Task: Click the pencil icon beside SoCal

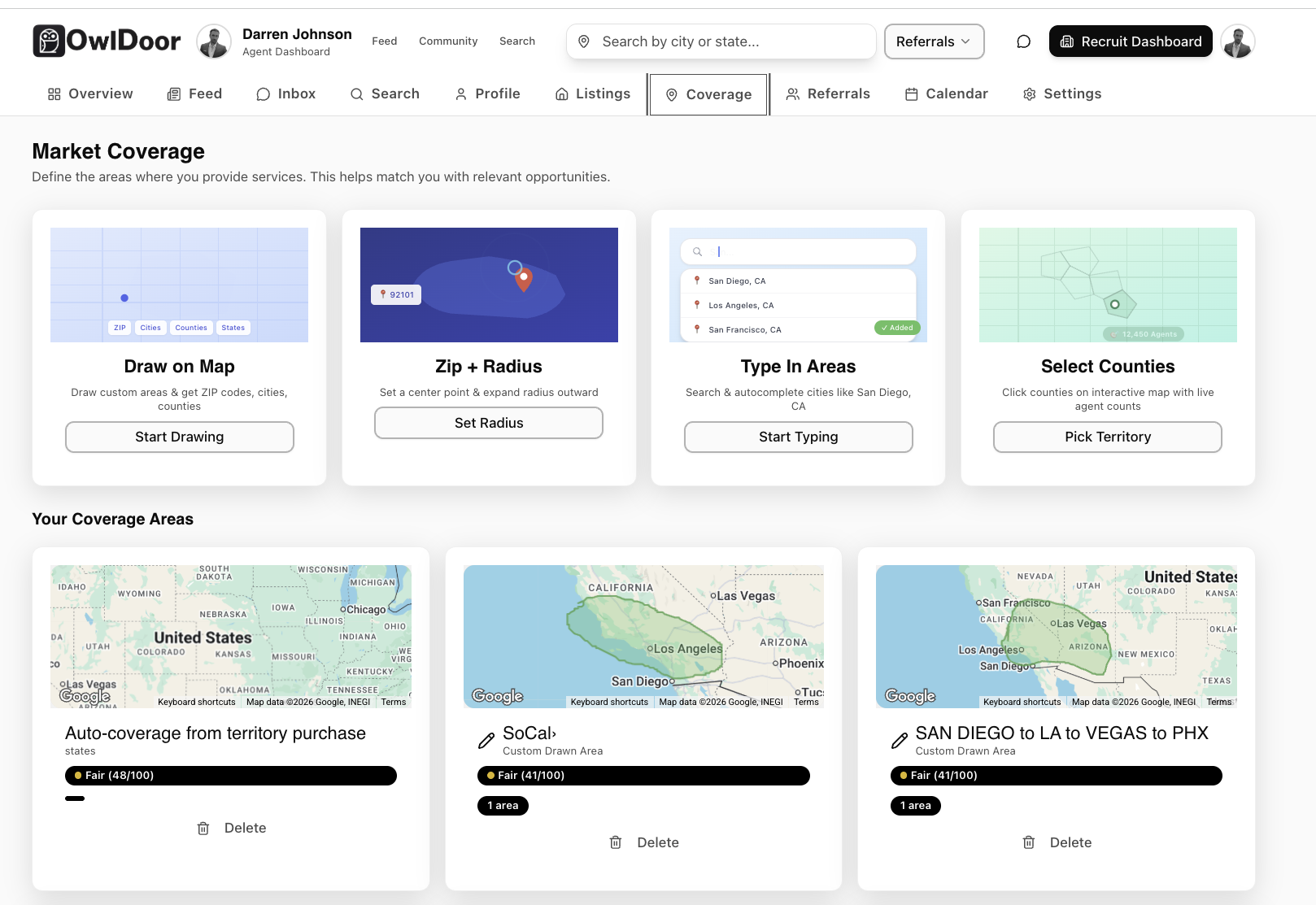Action: pyautogui.click(x=486, y=741)
